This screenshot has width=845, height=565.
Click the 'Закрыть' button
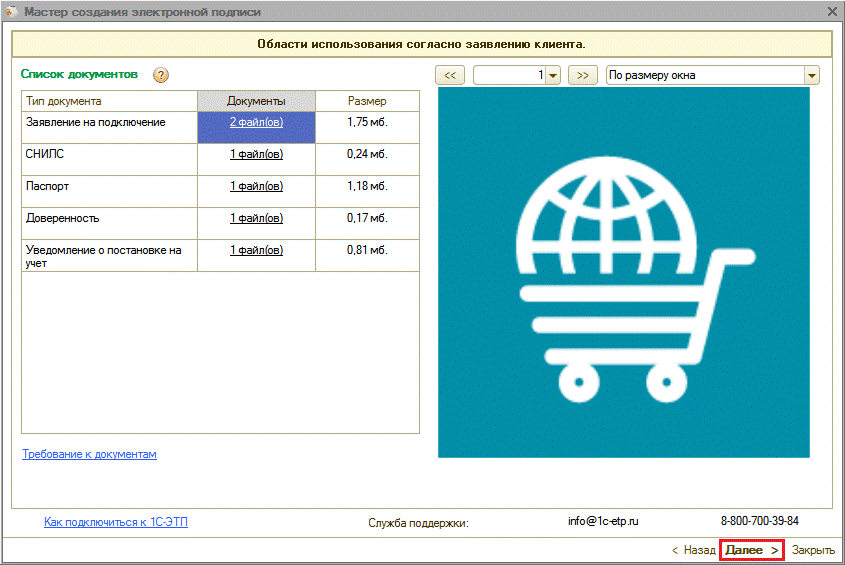(x=813, y=550)
